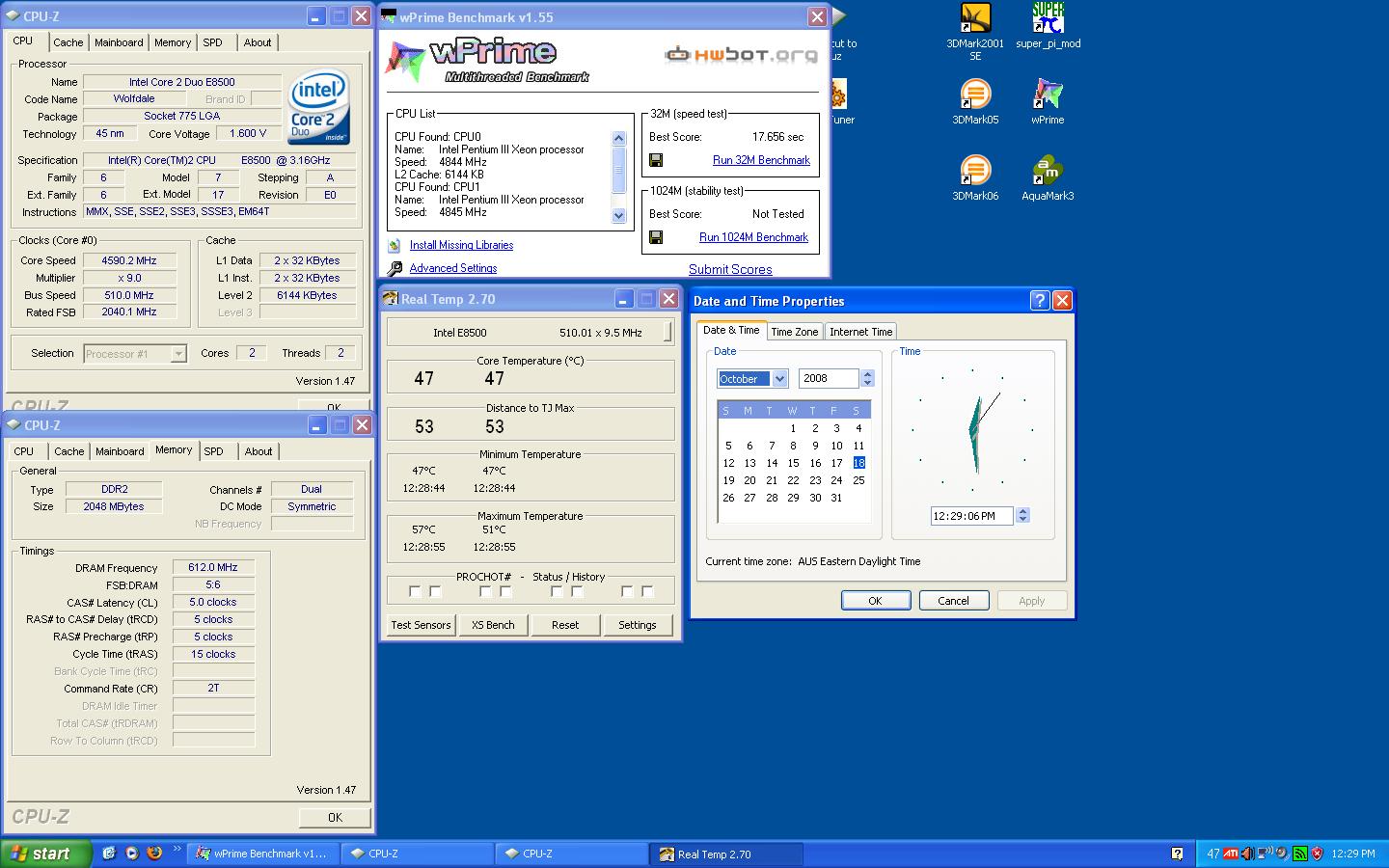1389x868 pixels.
Task: Click the volume speaker tray icon
Action: point(1247,854)
